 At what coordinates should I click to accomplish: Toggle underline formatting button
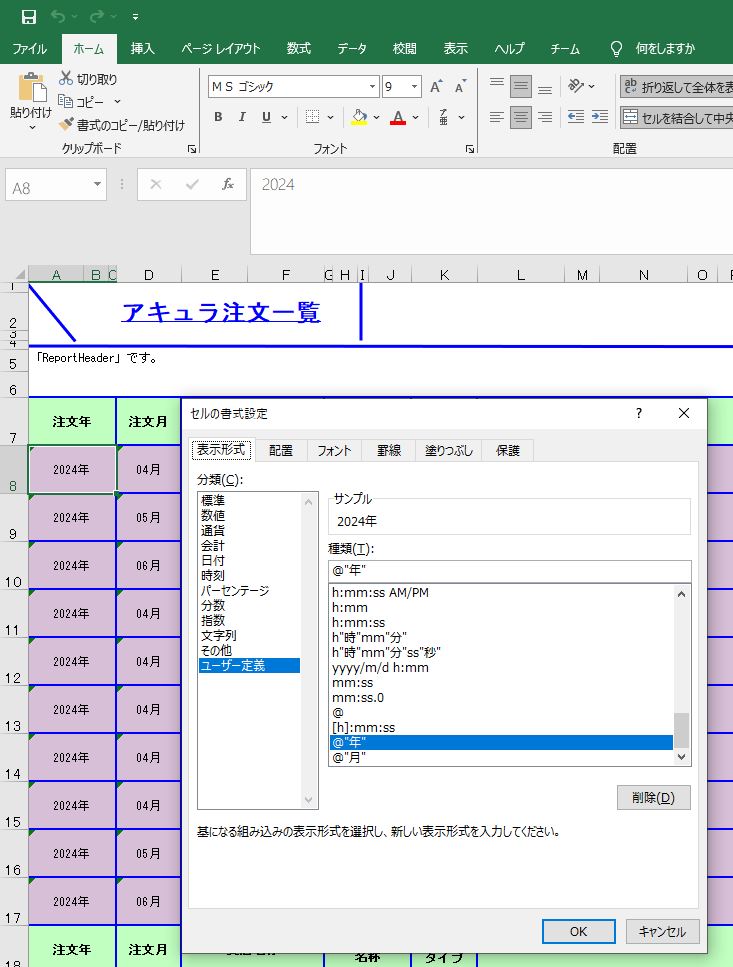[267, 117]
